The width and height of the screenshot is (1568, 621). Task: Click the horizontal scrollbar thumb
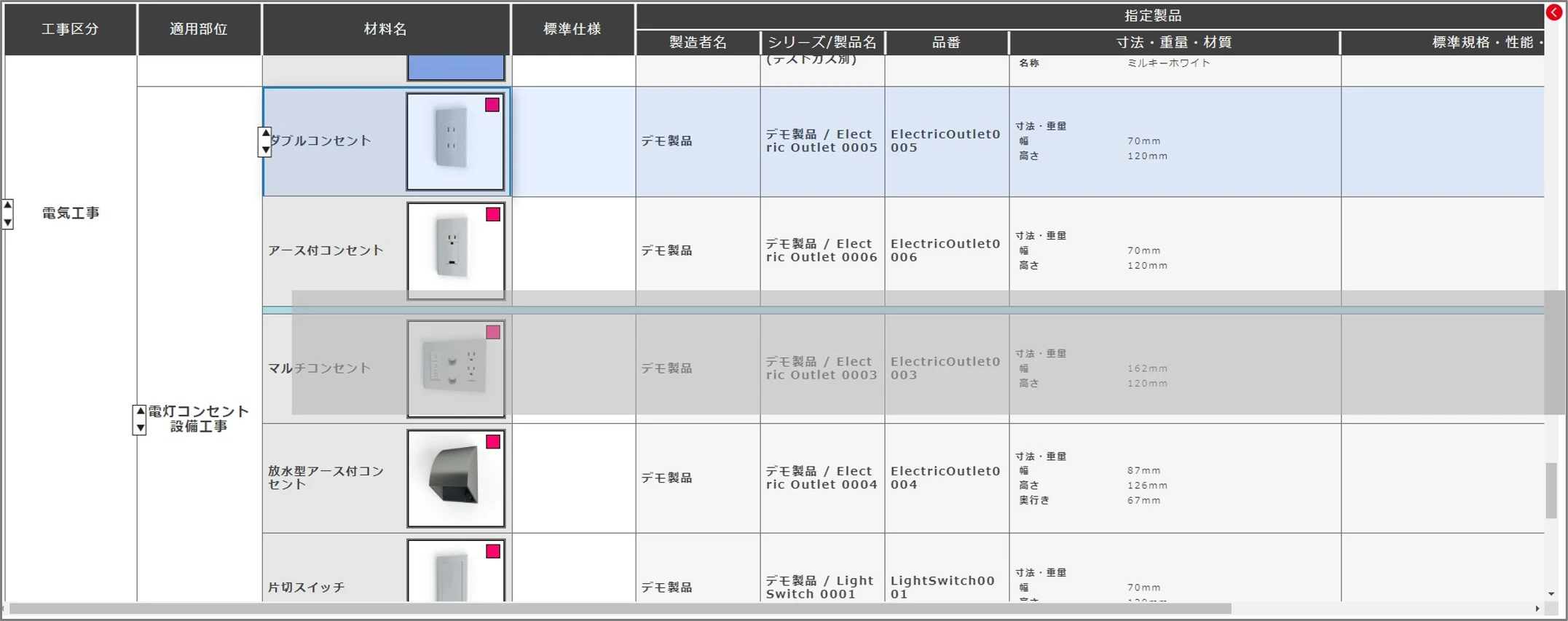click(x=620, y=609)
